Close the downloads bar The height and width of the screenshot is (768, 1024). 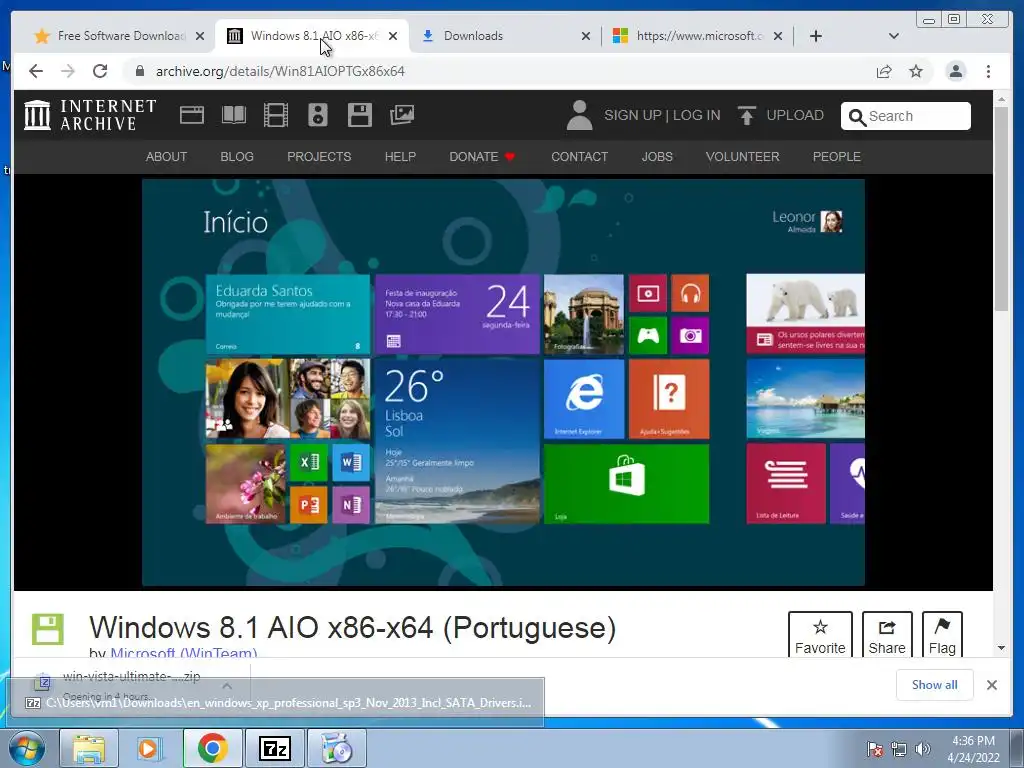[x=992, y=685]
